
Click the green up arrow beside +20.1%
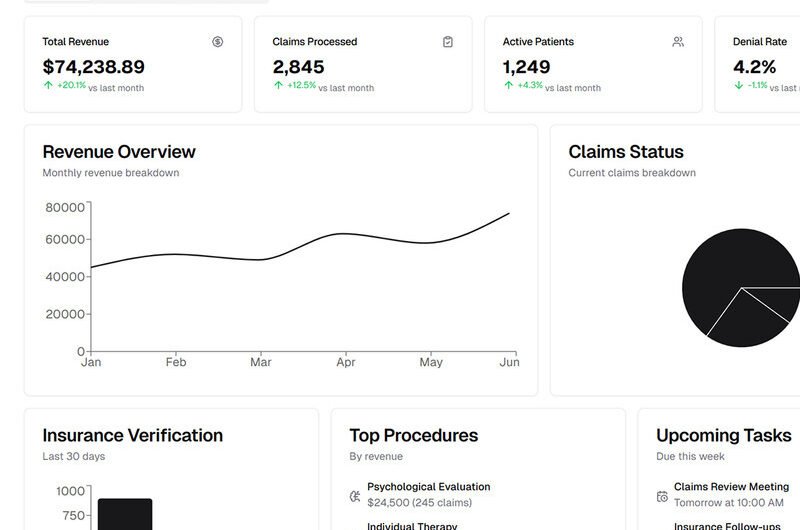tap(48, 86)
